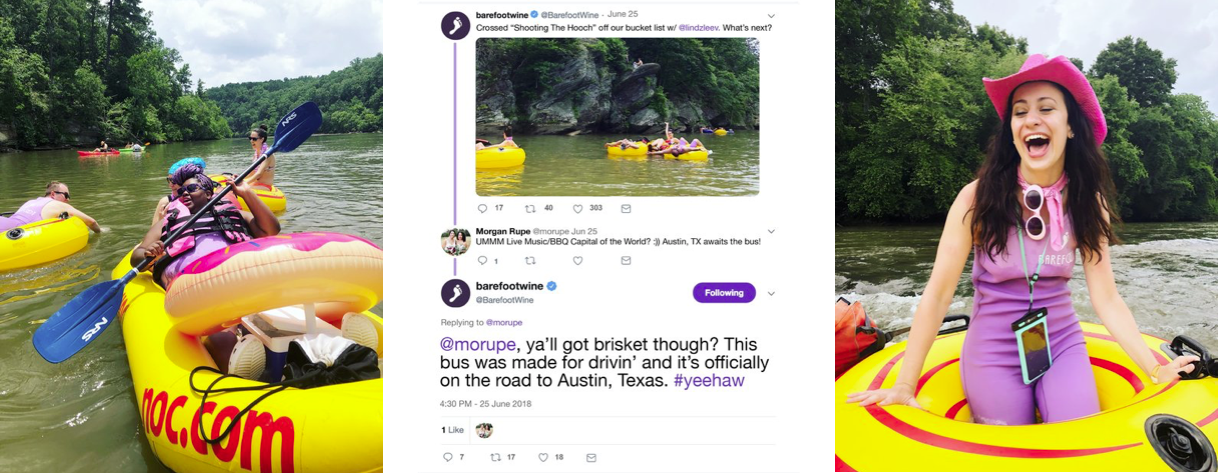Like Morgan Rupe's reply tweet

(x=578, y=261)
